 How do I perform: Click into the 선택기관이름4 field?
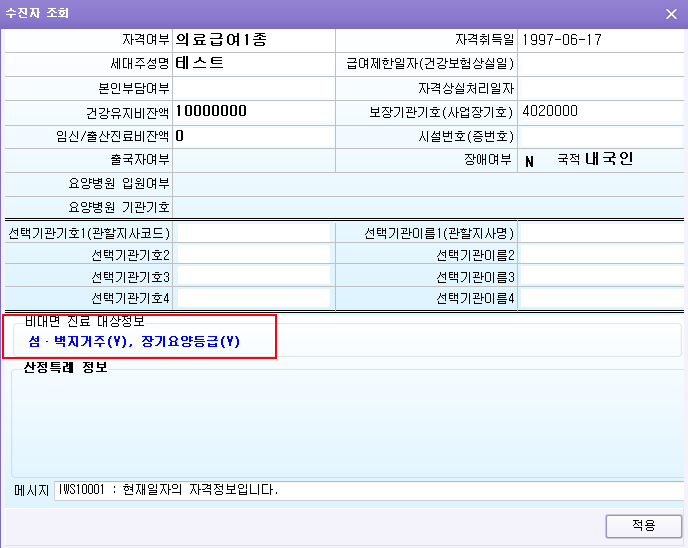[600, 298]
